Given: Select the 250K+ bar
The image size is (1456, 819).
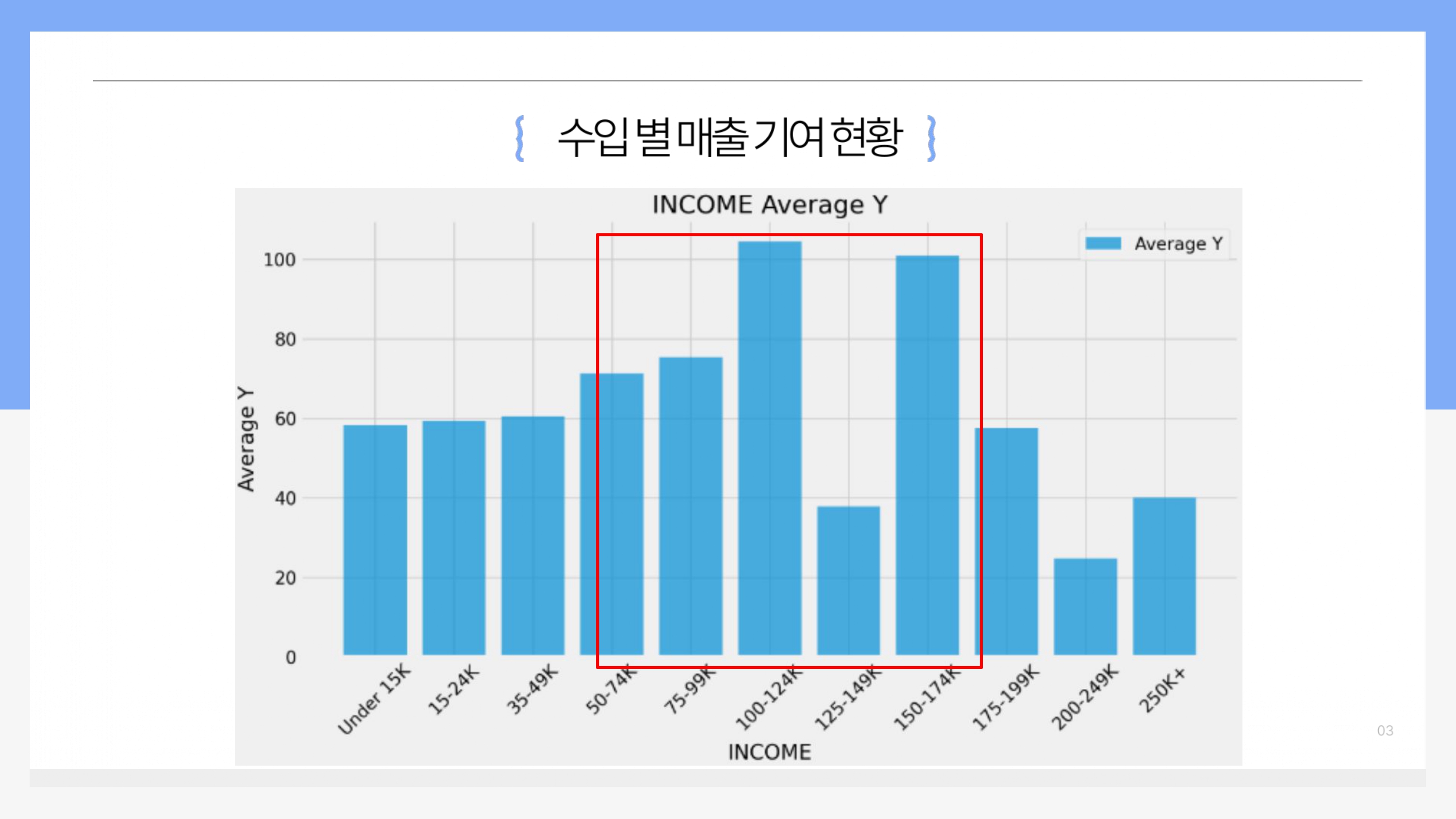Looking at the screenshot, I should 1164,575.
